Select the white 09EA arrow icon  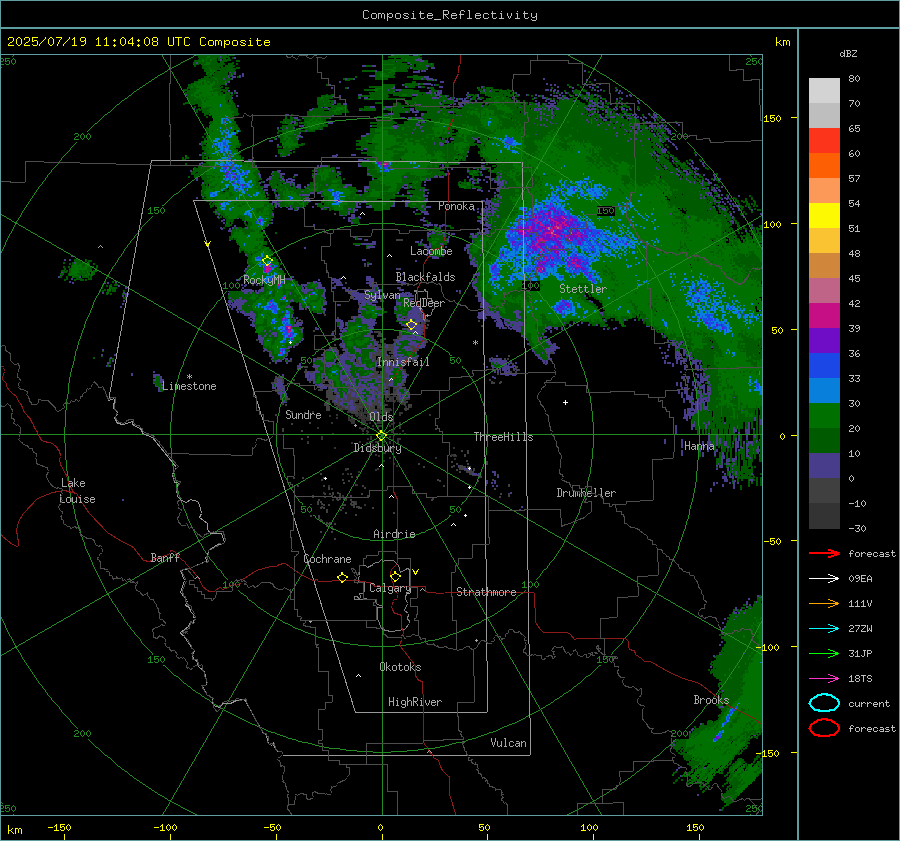(x=824, y=578)
